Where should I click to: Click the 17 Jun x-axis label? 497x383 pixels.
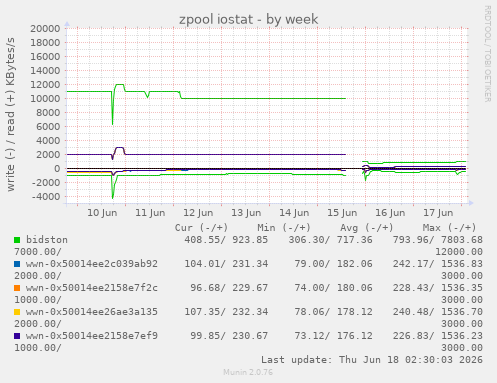point(438,213)
